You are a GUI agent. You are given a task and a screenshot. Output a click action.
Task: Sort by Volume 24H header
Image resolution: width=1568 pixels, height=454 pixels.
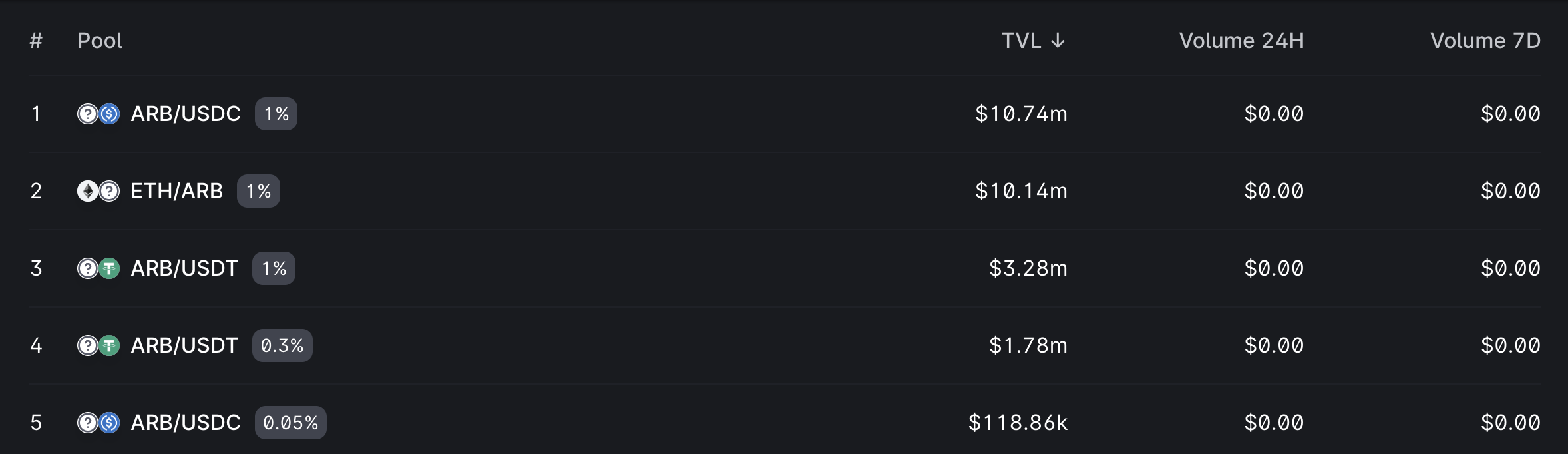point(1241,41)
